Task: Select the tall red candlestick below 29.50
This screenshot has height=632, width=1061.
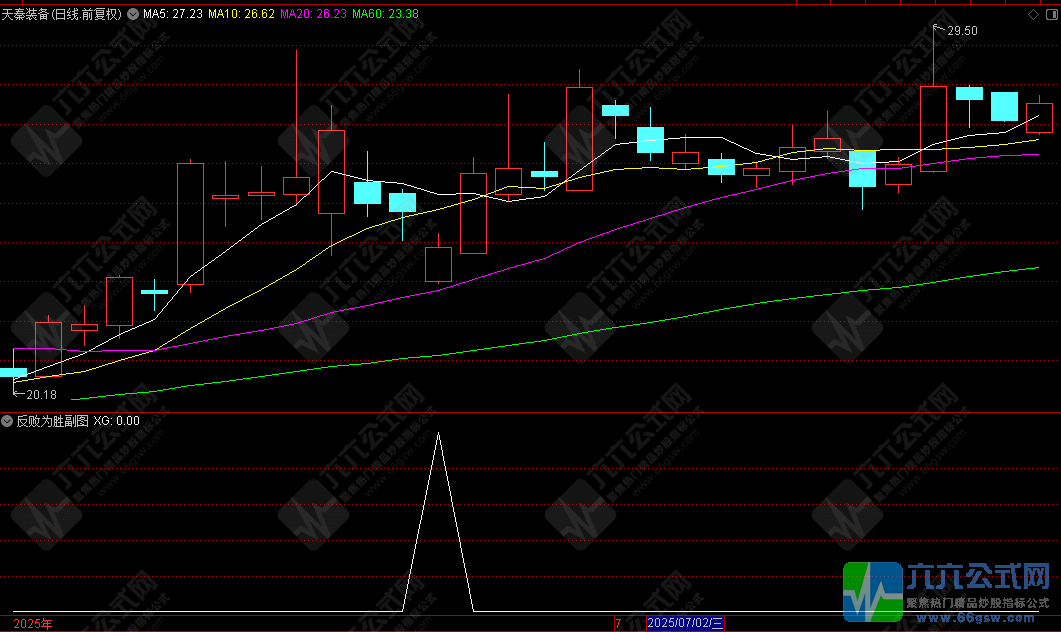Action: point(933,128)
